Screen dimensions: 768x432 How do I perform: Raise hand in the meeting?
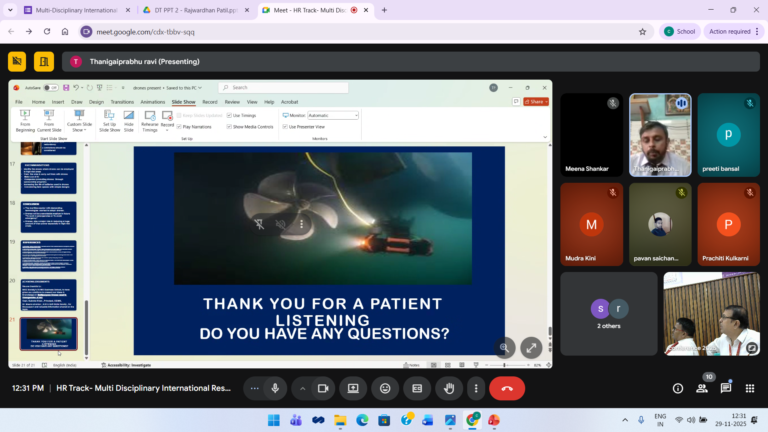pos(449,388)
